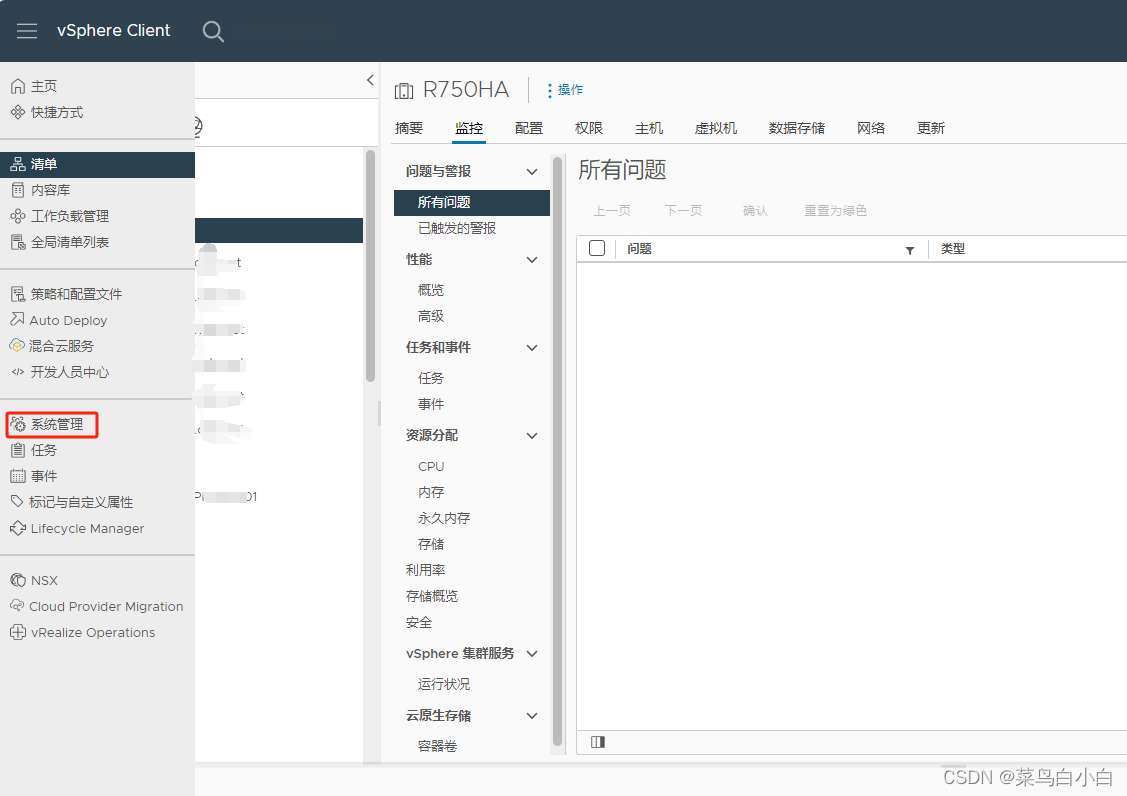1127x796 pixels.
Task: Click the Administration (系统管理) gear icon
Action: point(18,424)
